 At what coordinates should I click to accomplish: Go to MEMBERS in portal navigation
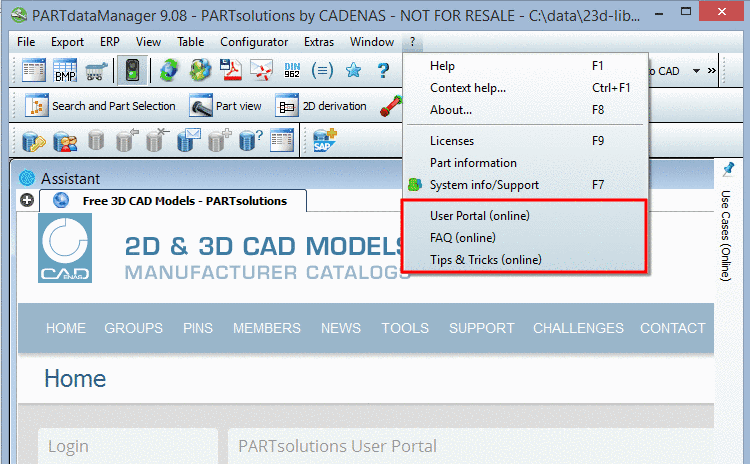tap(267, 328)
